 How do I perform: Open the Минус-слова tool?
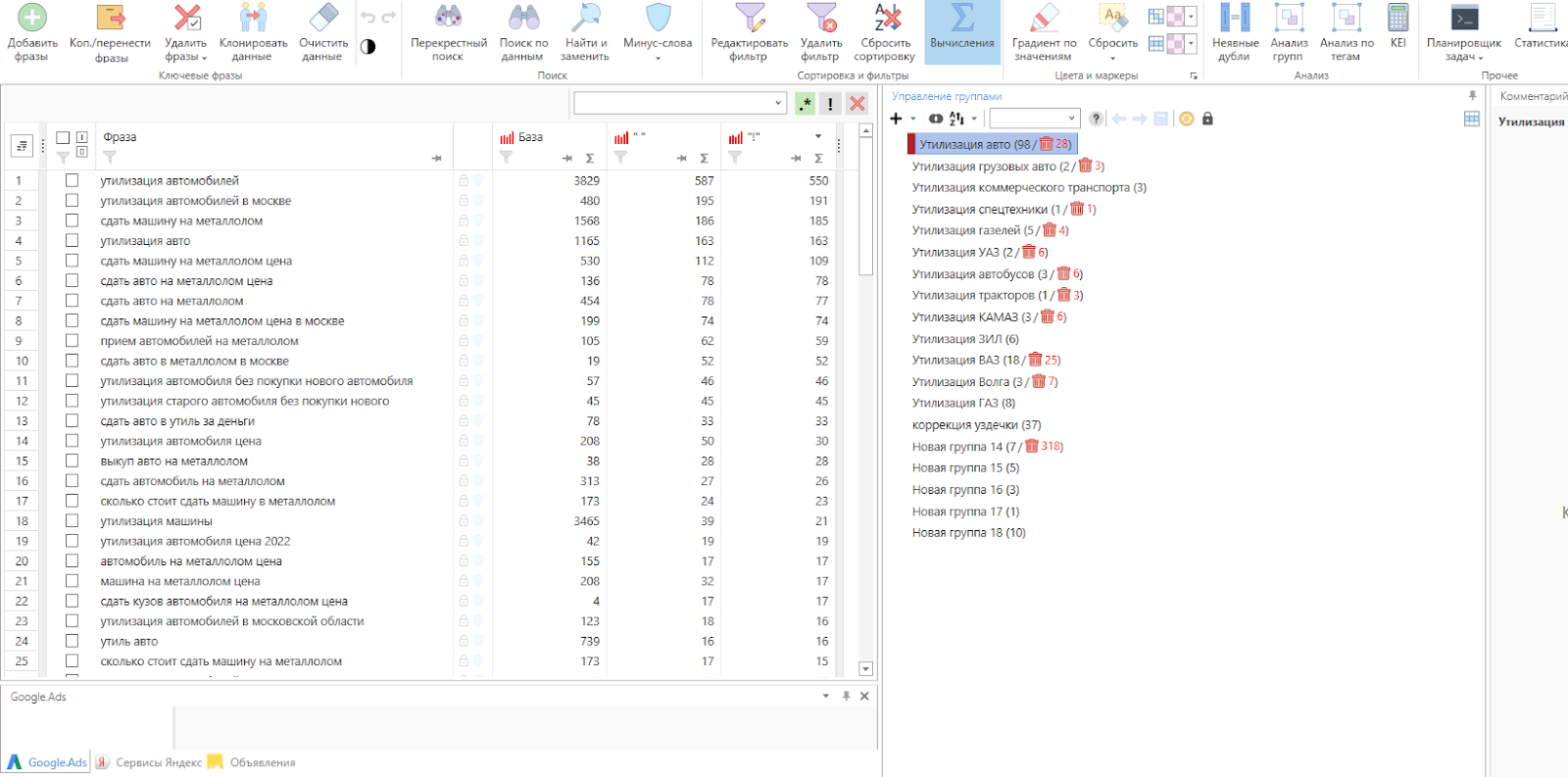658,18
